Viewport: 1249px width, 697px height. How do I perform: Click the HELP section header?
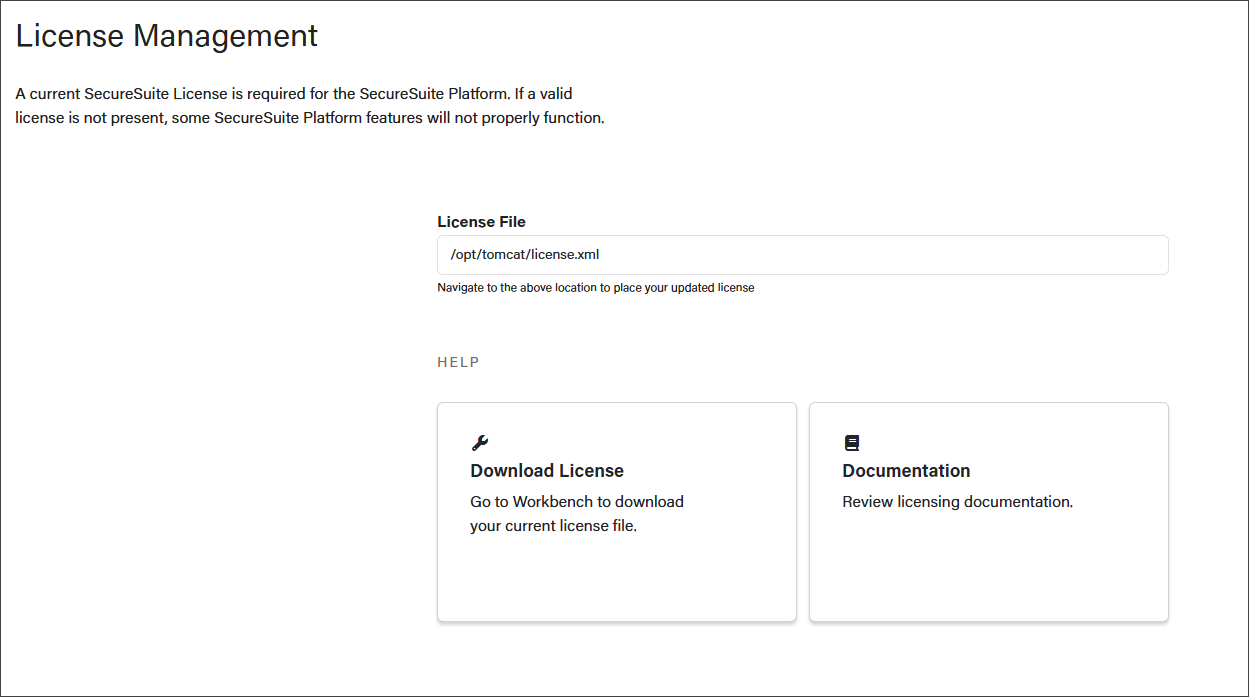(x=458, y=362)
